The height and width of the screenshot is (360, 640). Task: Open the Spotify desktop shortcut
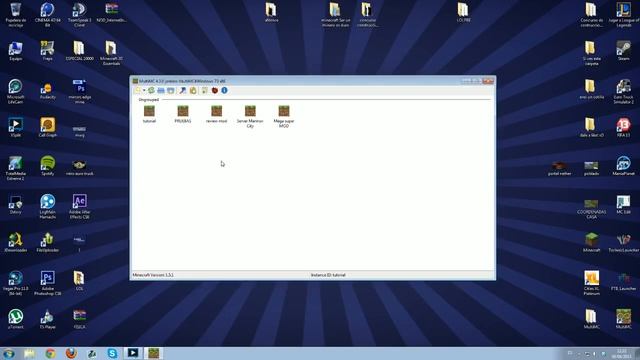click(x=47, y=165)
